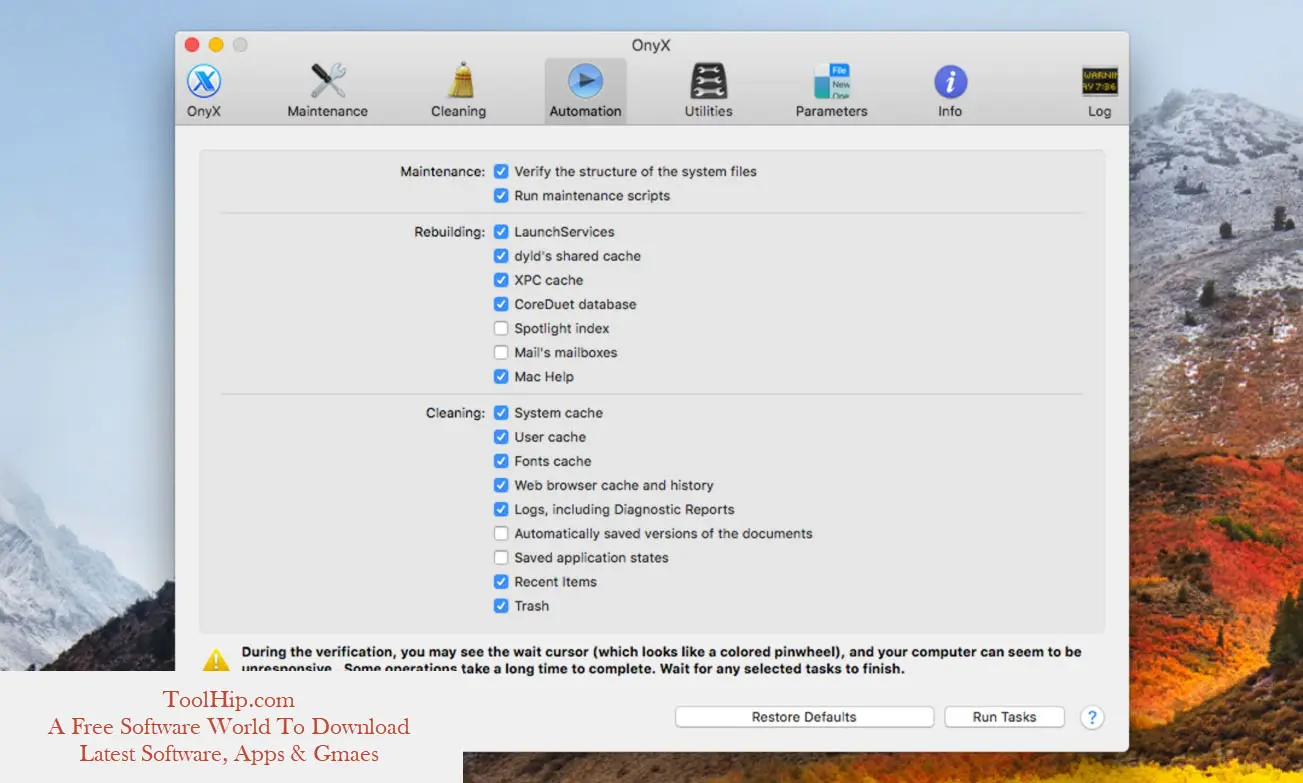Click the yellow warning triangle icon
The image size is (1303, 783).
[x=216, y=660]
